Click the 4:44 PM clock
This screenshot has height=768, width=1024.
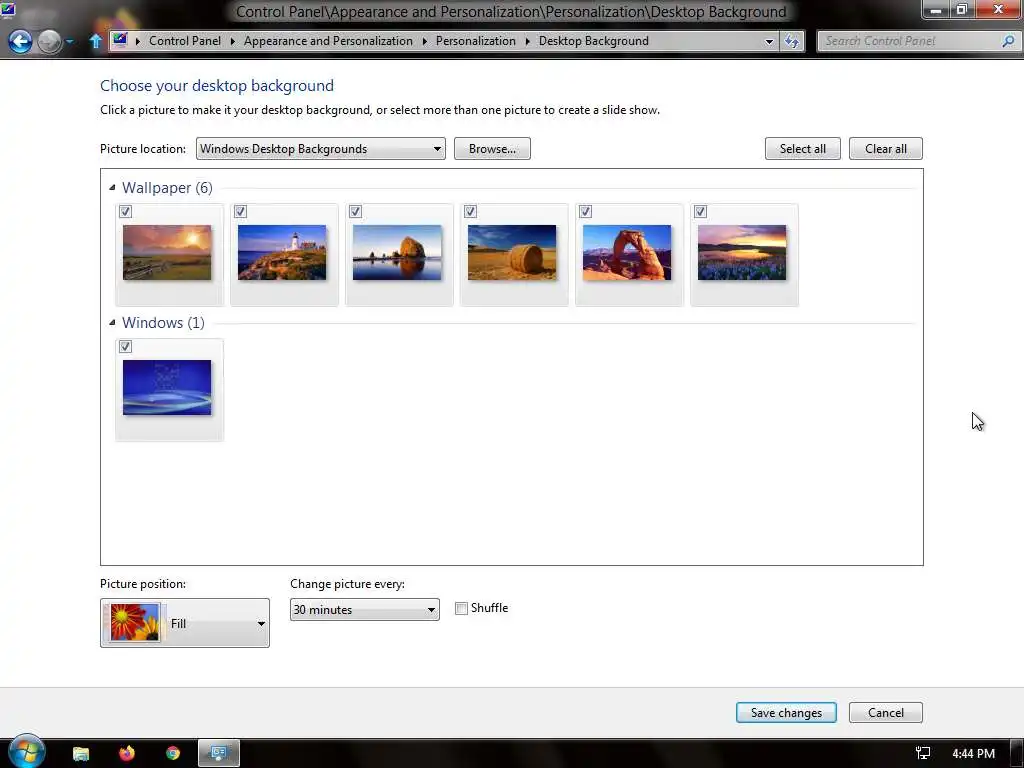tap(973, 754)
